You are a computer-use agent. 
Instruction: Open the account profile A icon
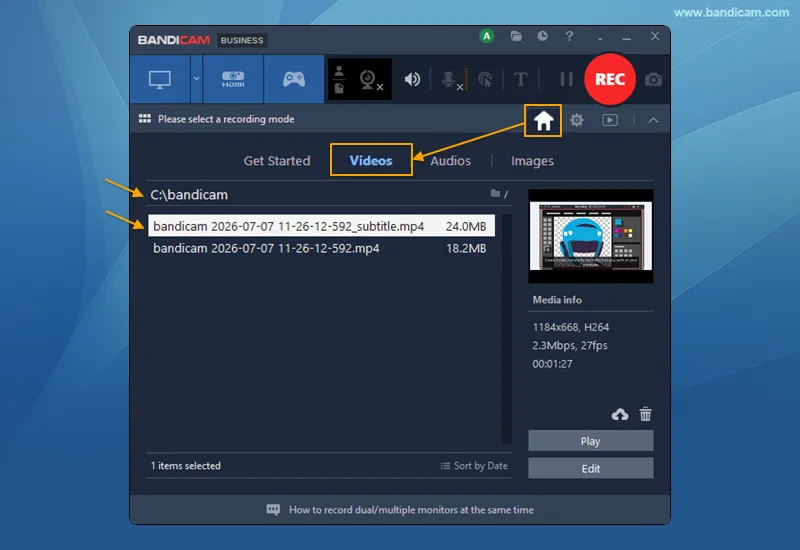(487, 36)
